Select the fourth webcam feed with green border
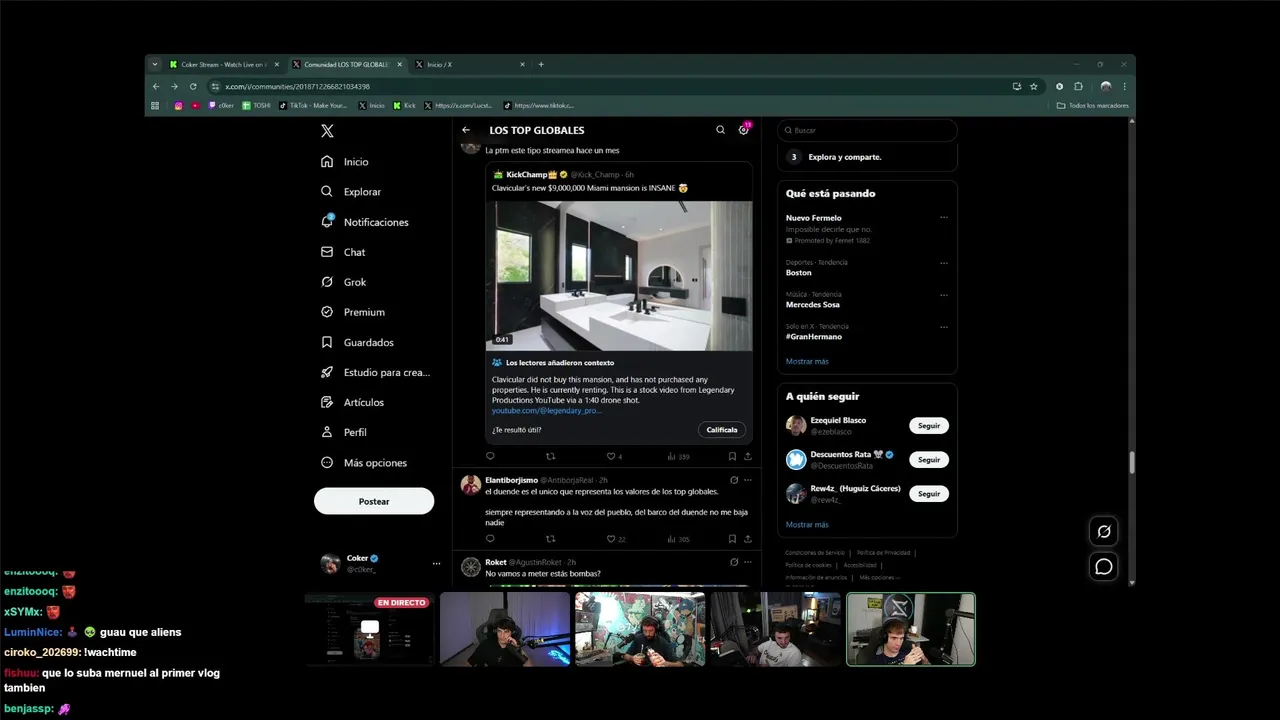 [x=911, y=629]
